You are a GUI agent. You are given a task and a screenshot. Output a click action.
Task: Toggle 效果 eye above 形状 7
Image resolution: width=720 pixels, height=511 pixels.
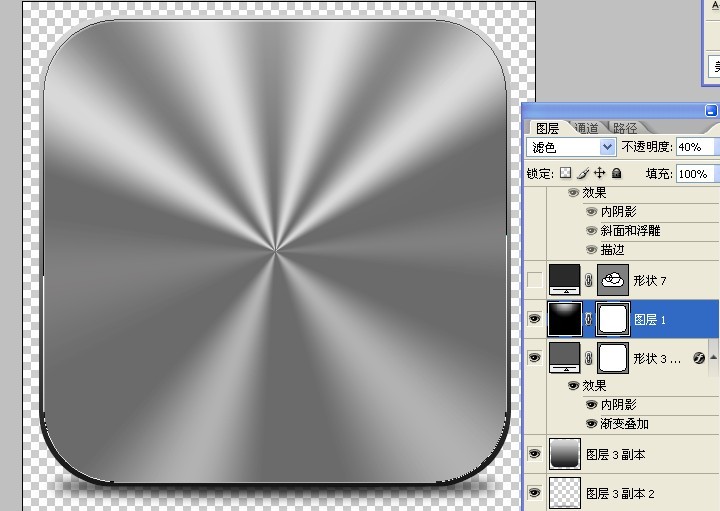click(x=573, y=192)
